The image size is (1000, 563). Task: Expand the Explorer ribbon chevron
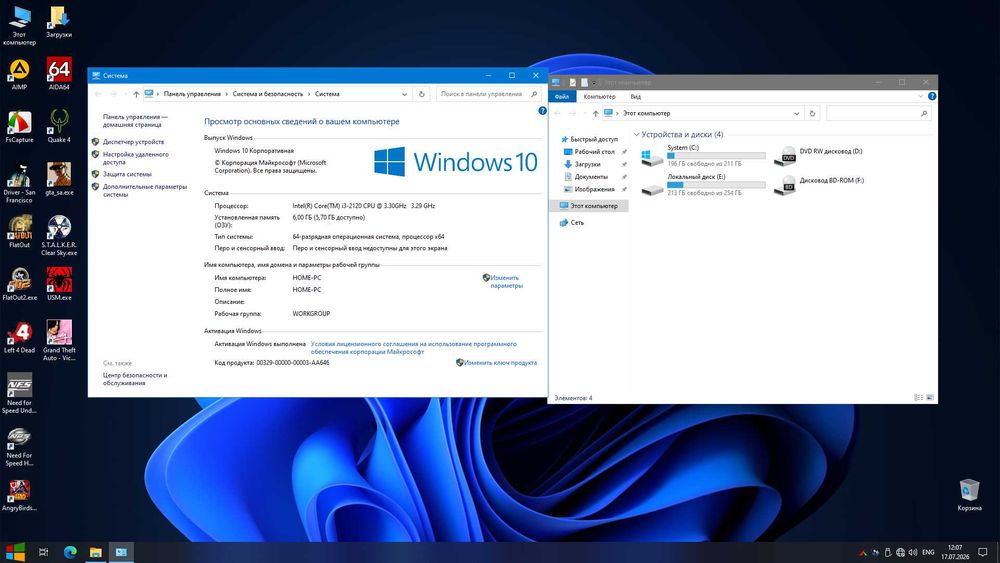(920, 96)
